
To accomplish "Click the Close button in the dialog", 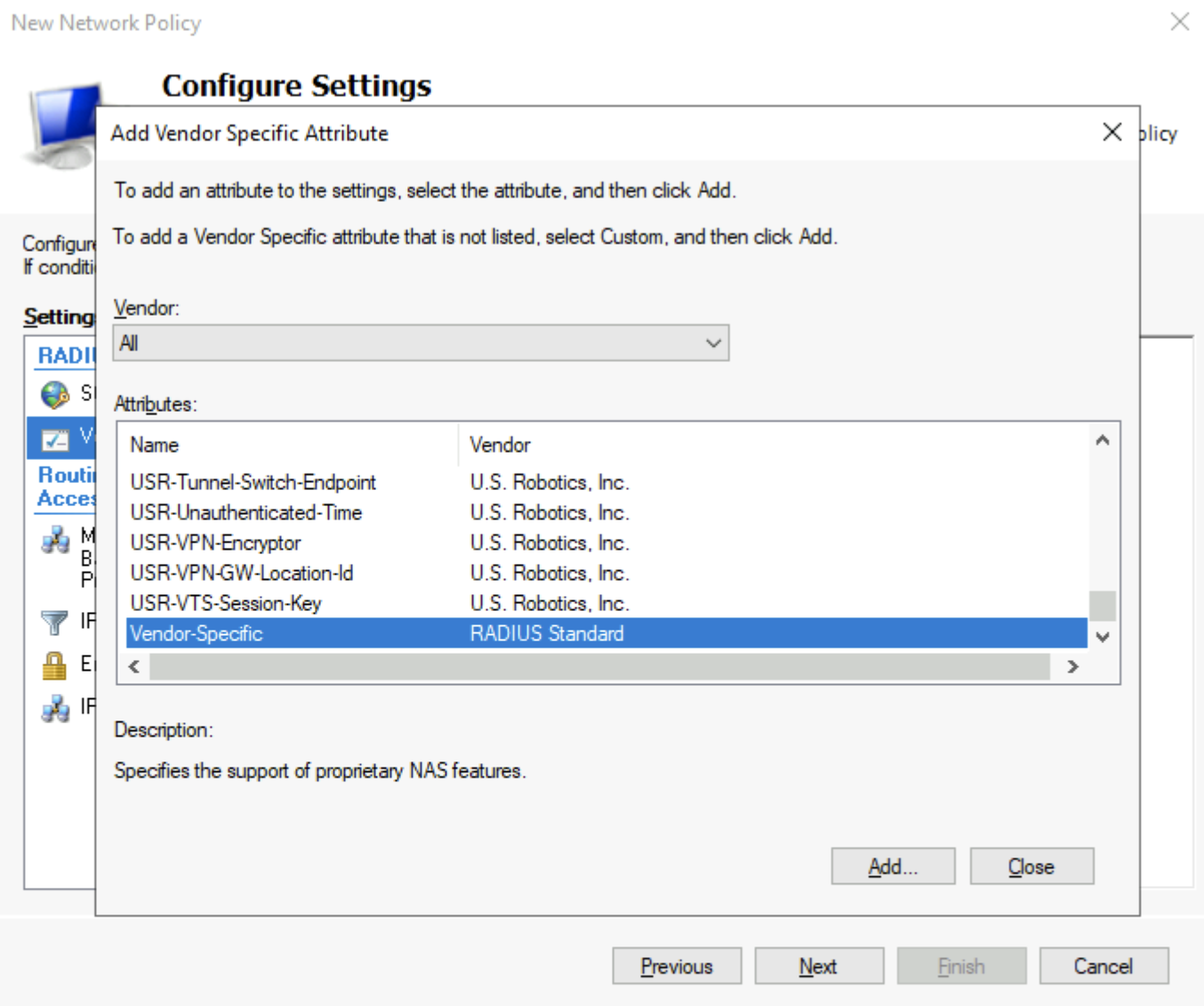I will [x=1031, y=866].
